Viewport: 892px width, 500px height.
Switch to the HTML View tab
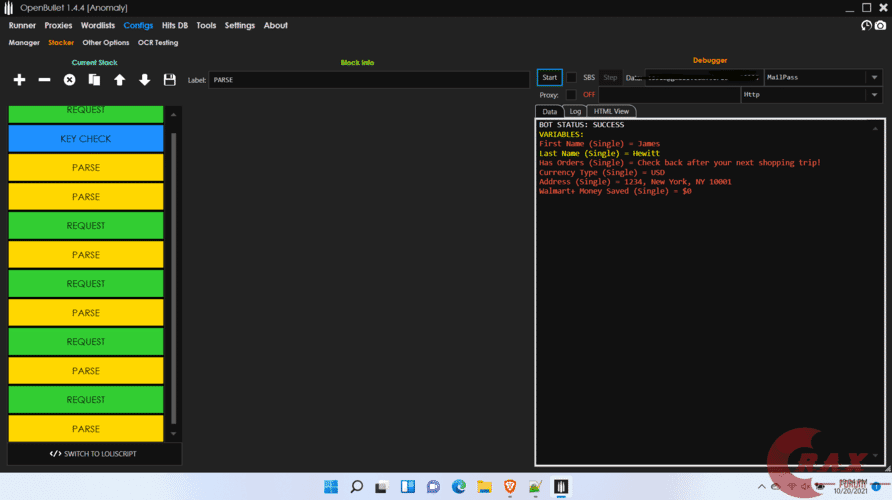(611, 111)
